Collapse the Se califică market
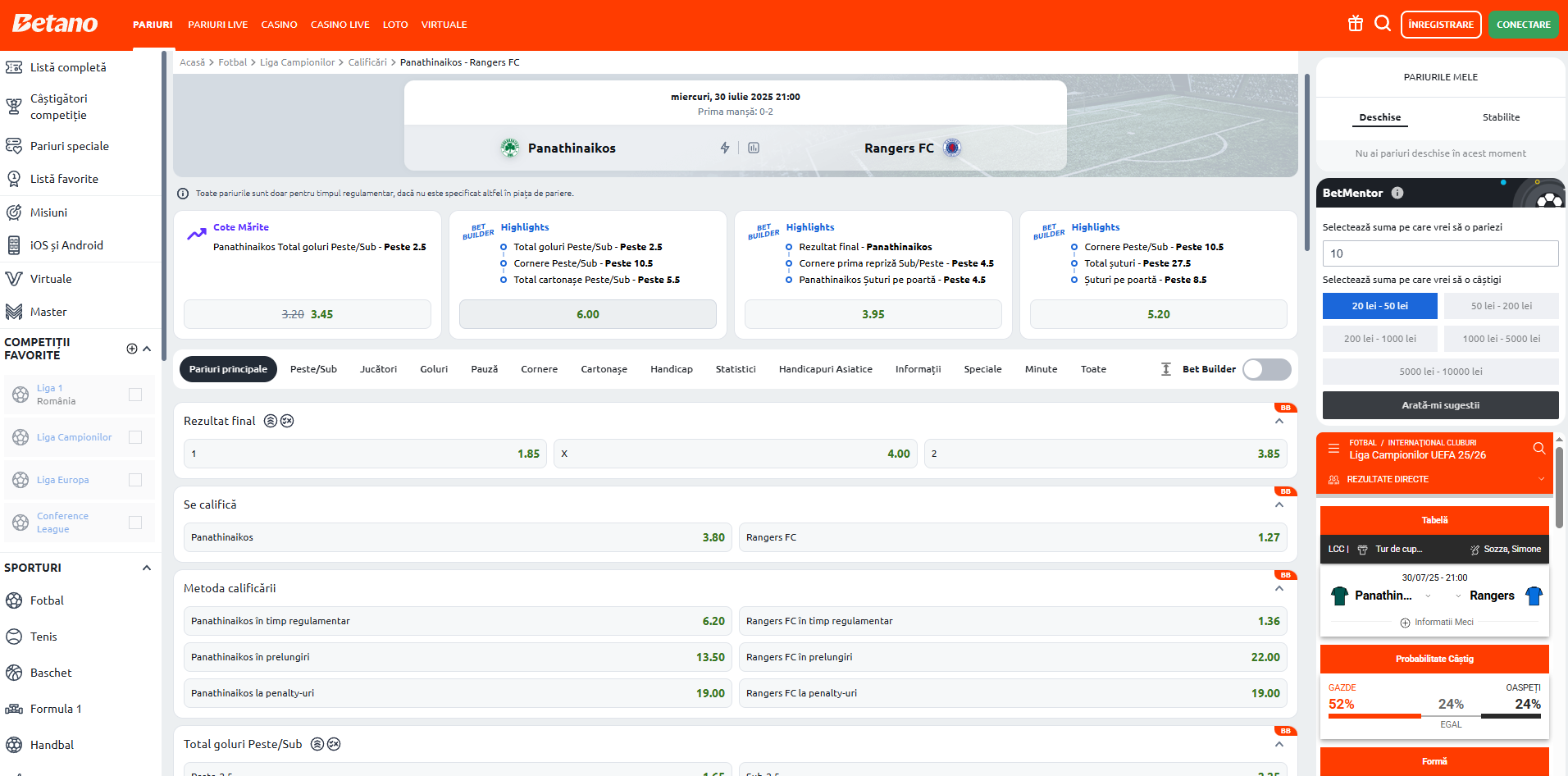The height and width of the screenshot is (776, 1568). tap(1279, 504)
